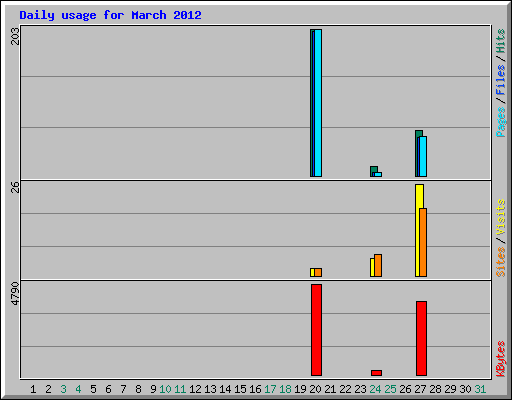
Task: Click day 28 on the x-axis
Action: (435, 389)
